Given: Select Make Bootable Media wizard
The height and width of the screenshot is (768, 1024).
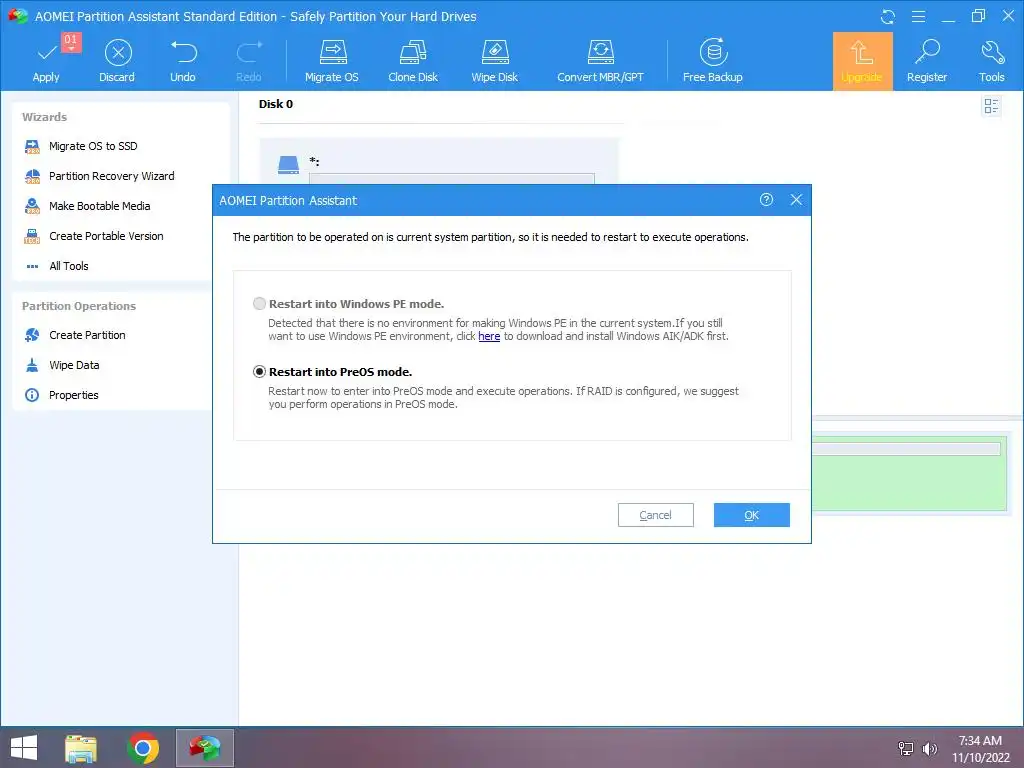Looking at the screenshot, I should click(88, 206).
